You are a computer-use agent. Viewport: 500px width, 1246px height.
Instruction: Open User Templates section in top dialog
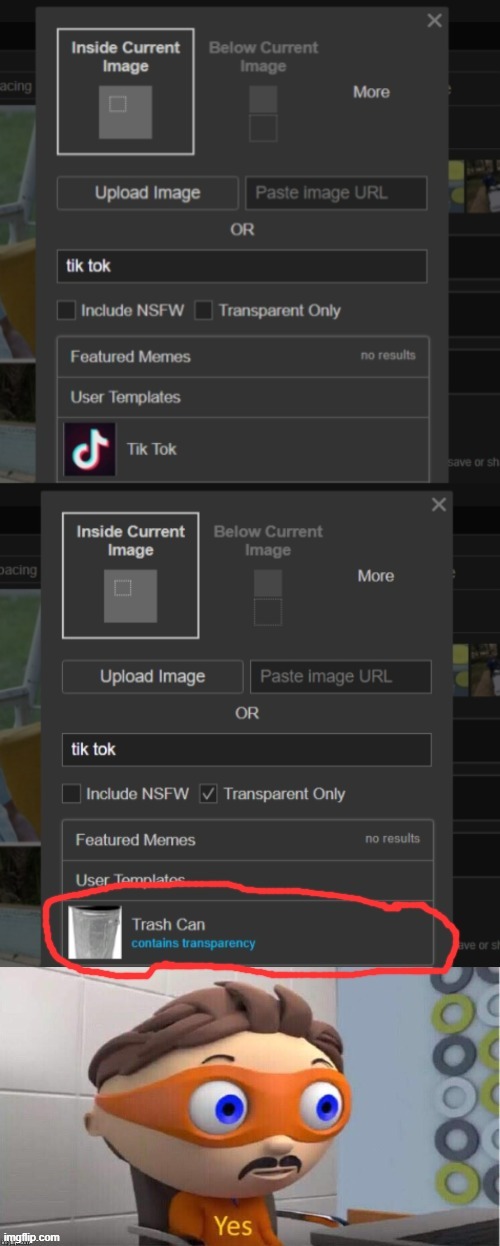pyautogui.click(x=243, y=397)
